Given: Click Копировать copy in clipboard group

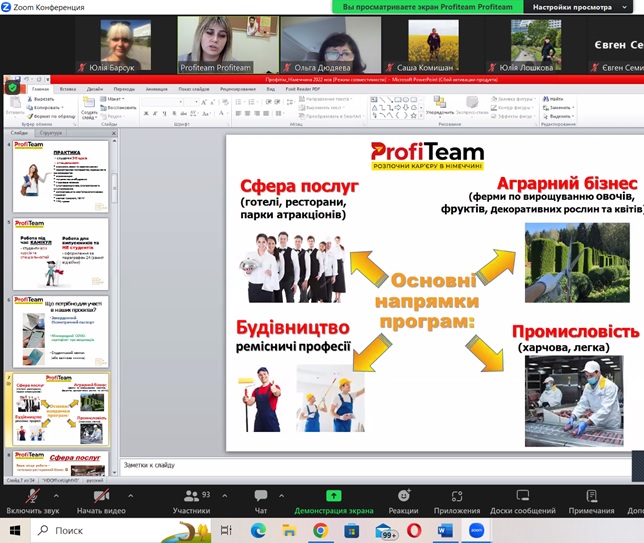Looking at the screenshot, I should pos(45,108).
